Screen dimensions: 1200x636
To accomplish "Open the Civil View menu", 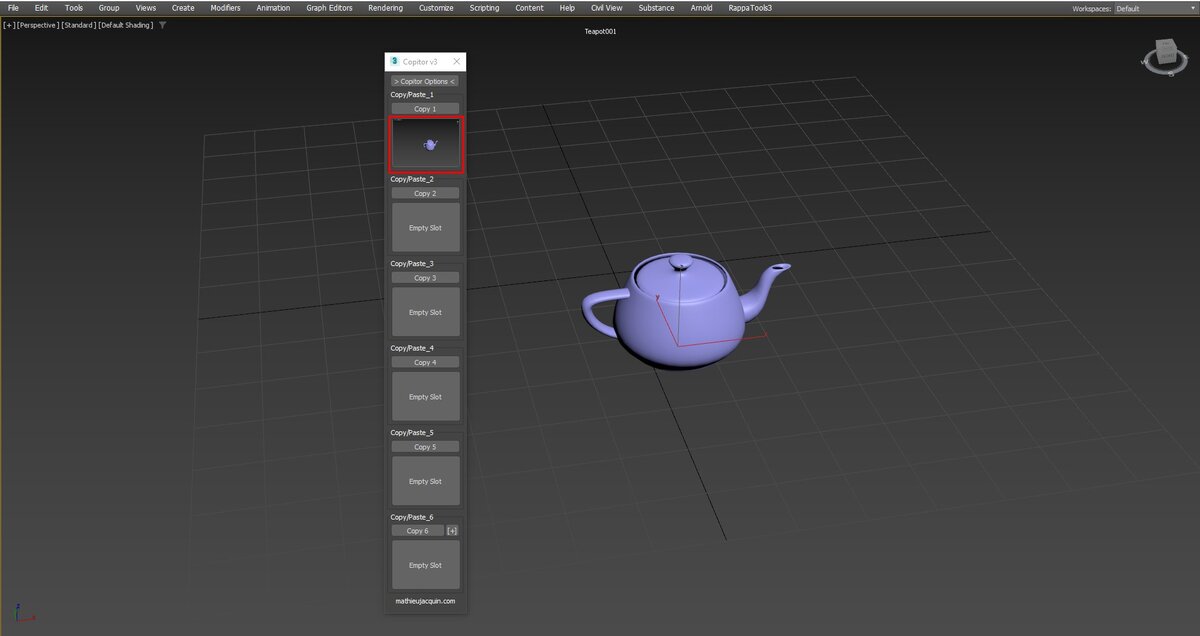I will pyautogui.click(x=606, y=8).
